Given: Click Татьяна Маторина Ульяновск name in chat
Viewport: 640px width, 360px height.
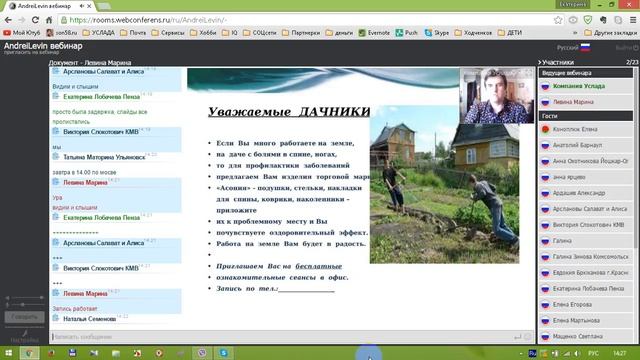Looking at the screenshot, I should [104, 157].
